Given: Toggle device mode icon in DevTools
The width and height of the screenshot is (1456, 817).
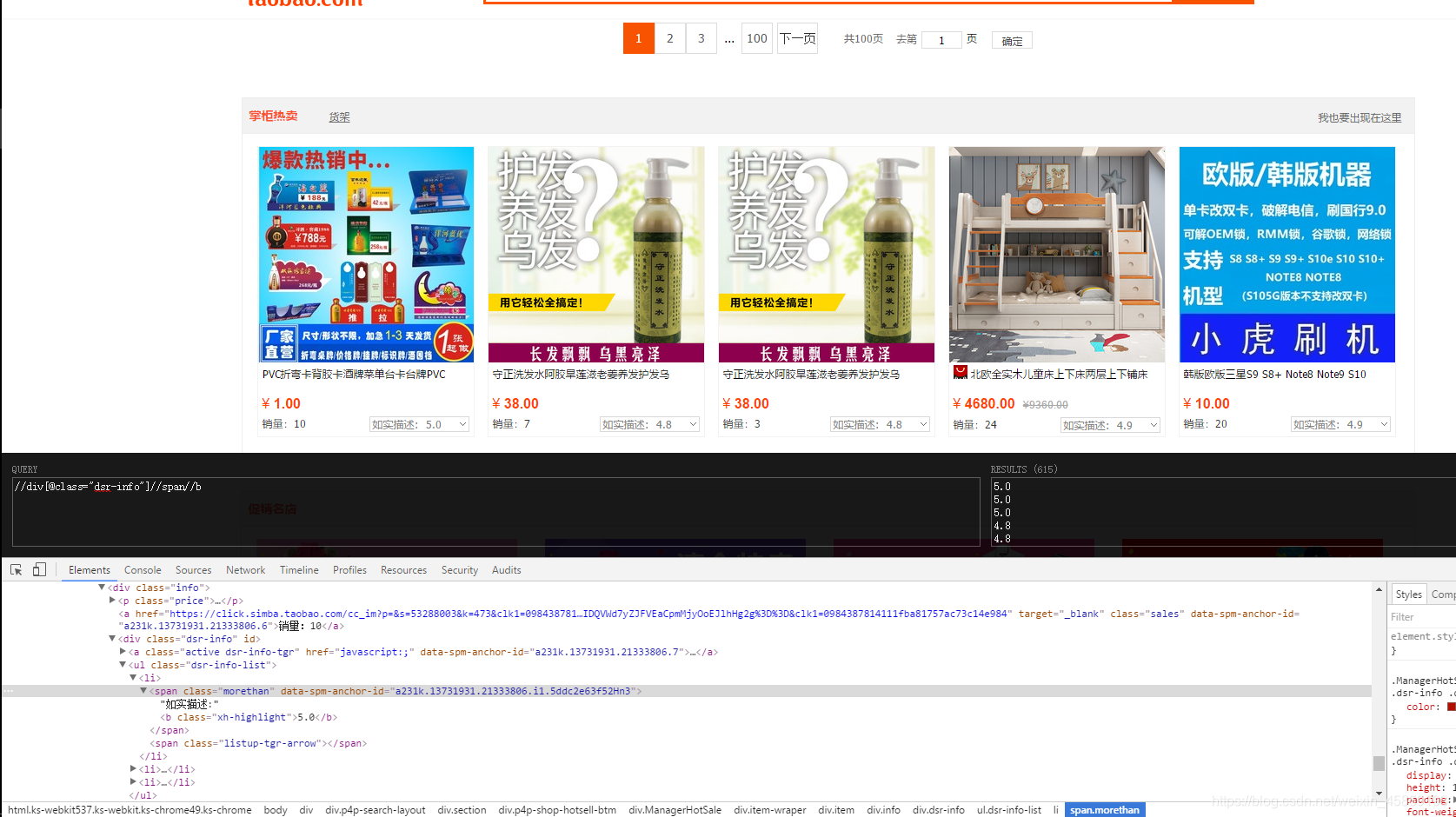Looking at the screenshot, I should point(39,570).
